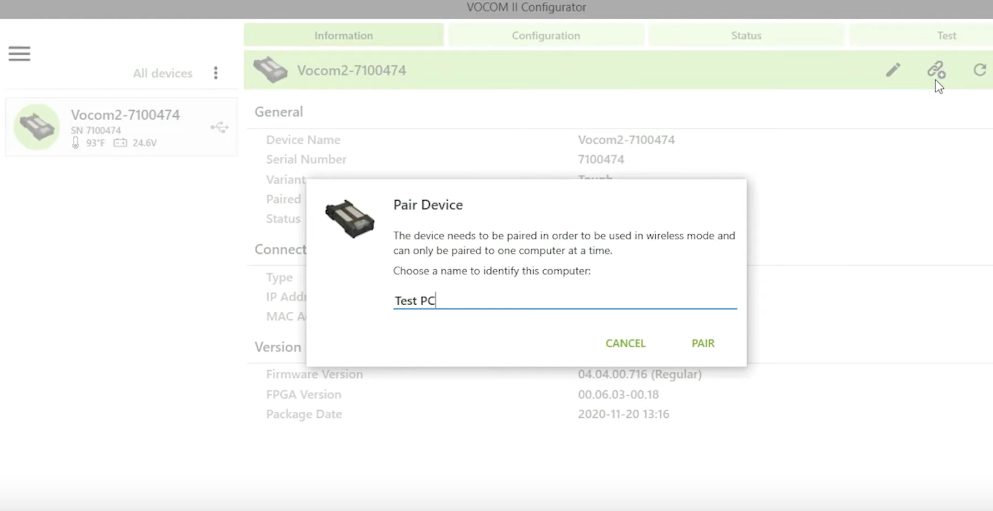Click the General section heading
The width and height of the screenshot is (993, 511).
click(x=279, y=112)
